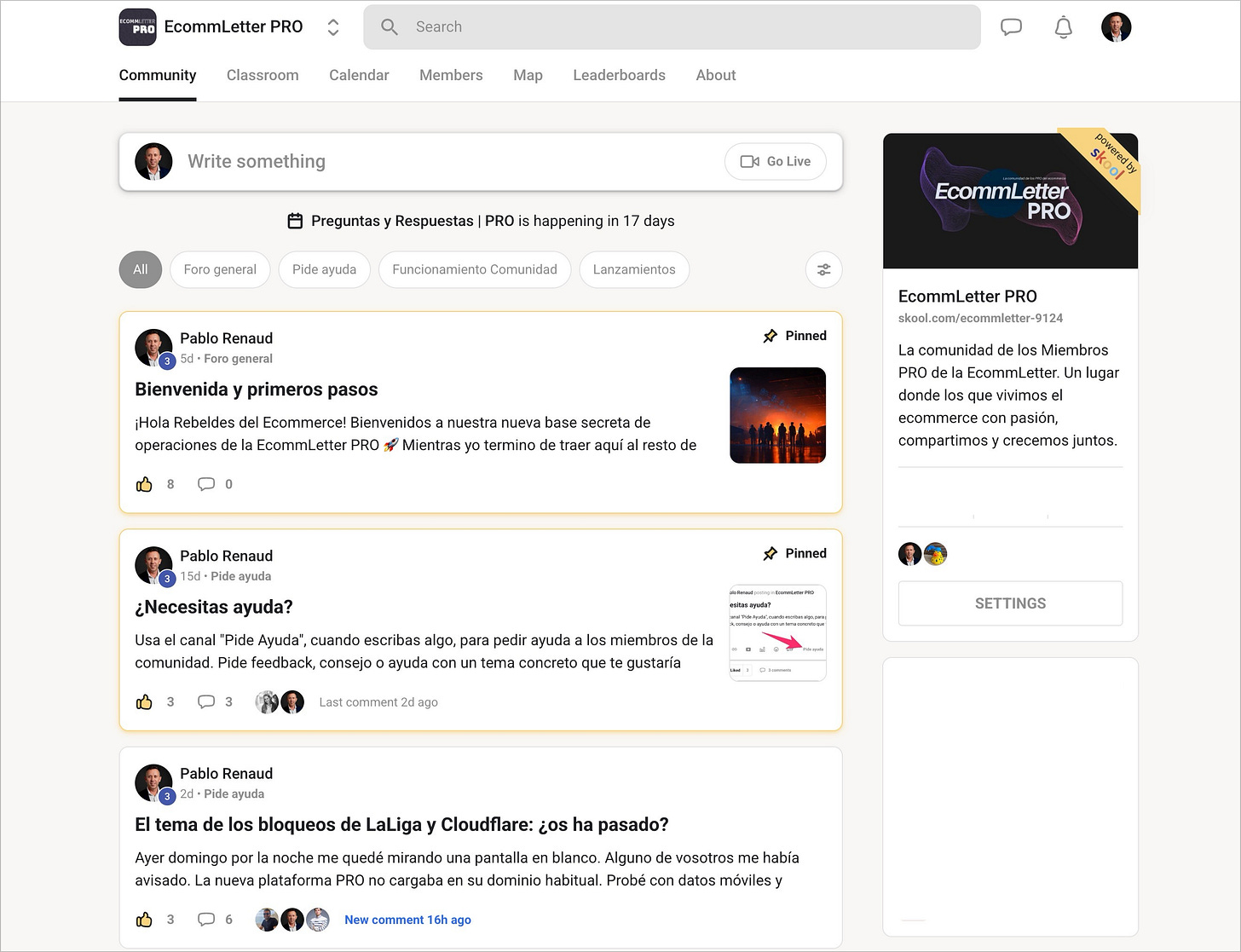Open the feed filter settings icon
The width and height of the screenshot is (1241, 952).
[823, 269]
